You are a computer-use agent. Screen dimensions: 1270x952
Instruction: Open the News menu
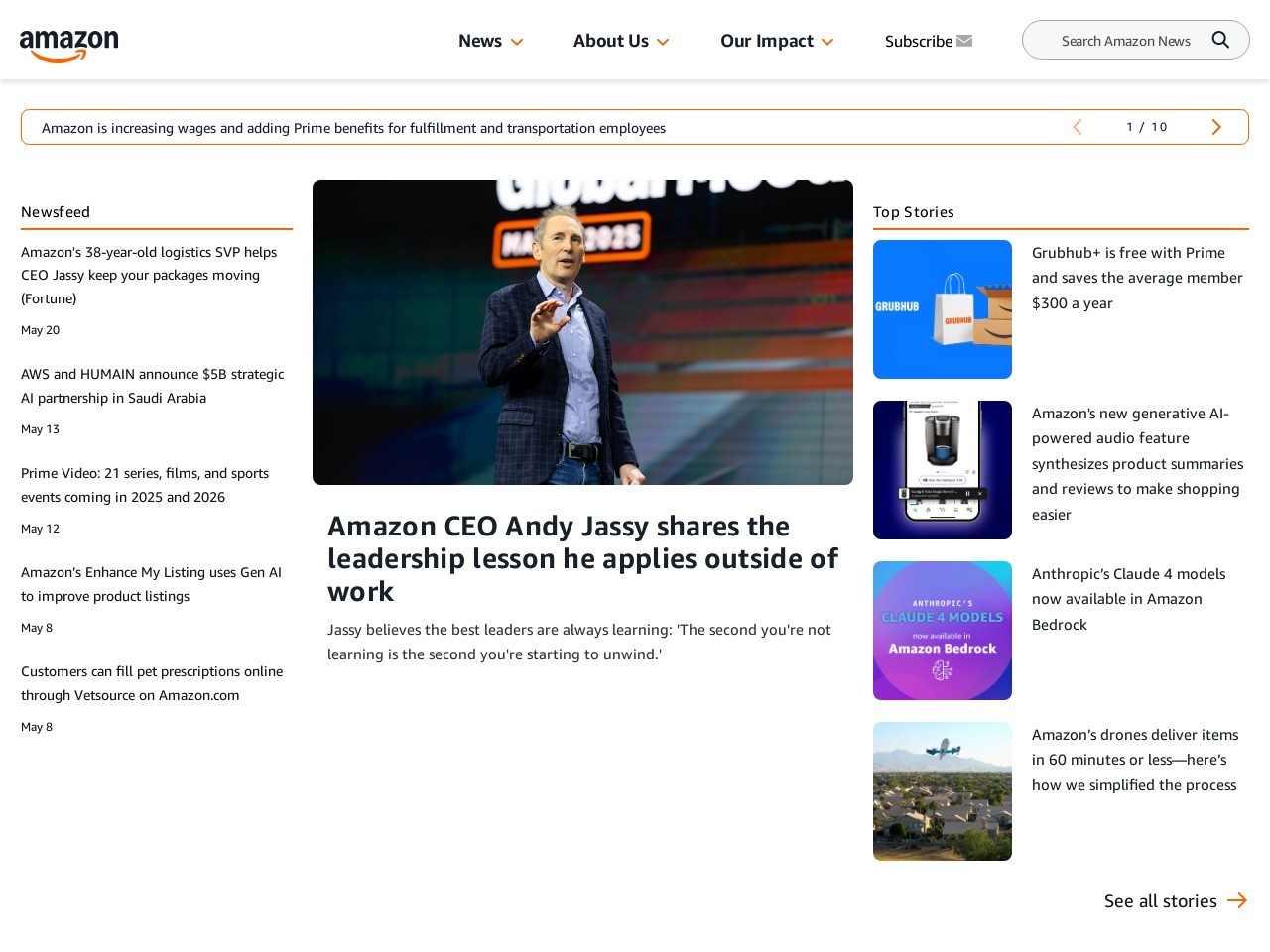pyautogui.click(x=480, y=41)
